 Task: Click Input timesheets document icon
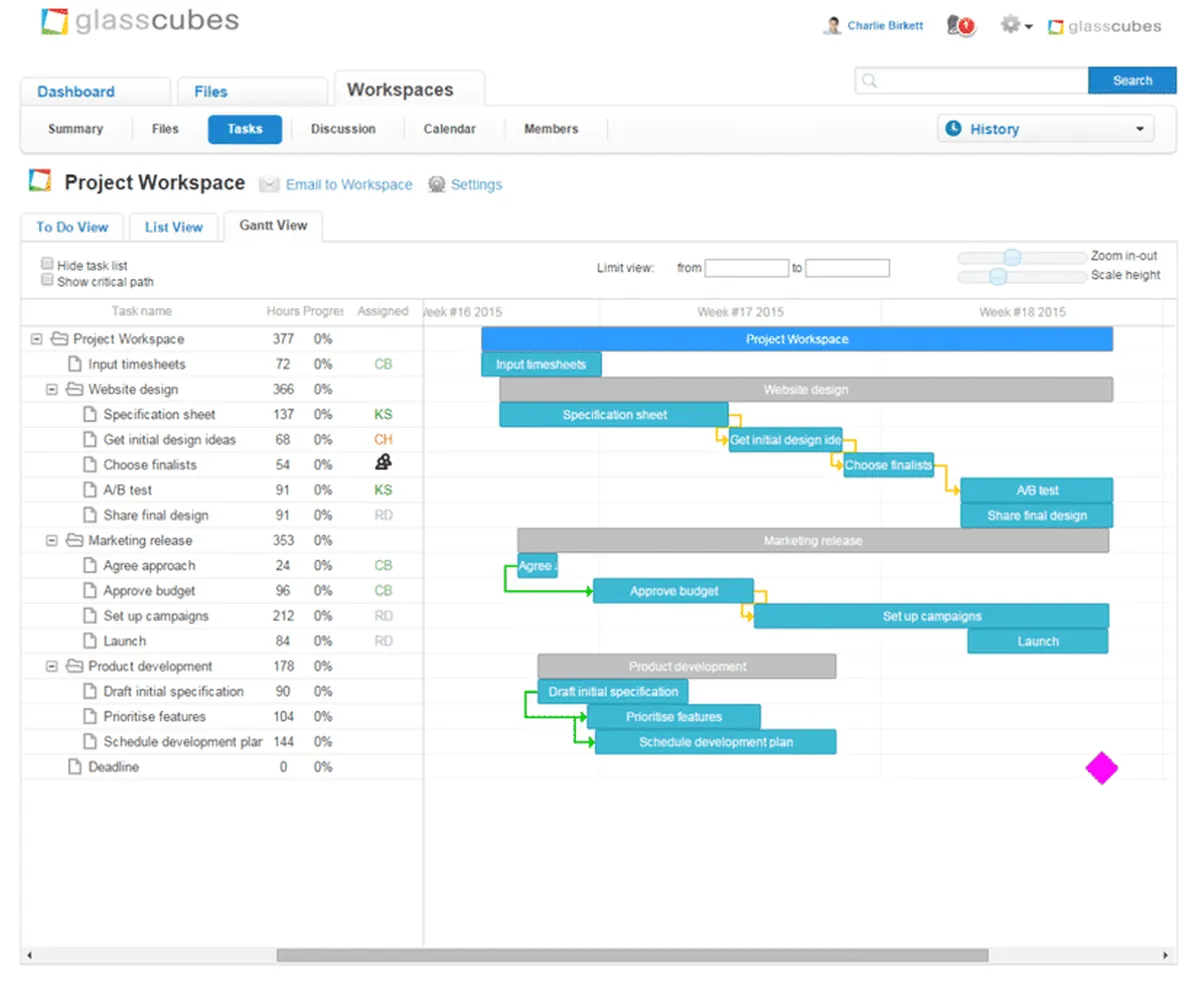point(73,364)
